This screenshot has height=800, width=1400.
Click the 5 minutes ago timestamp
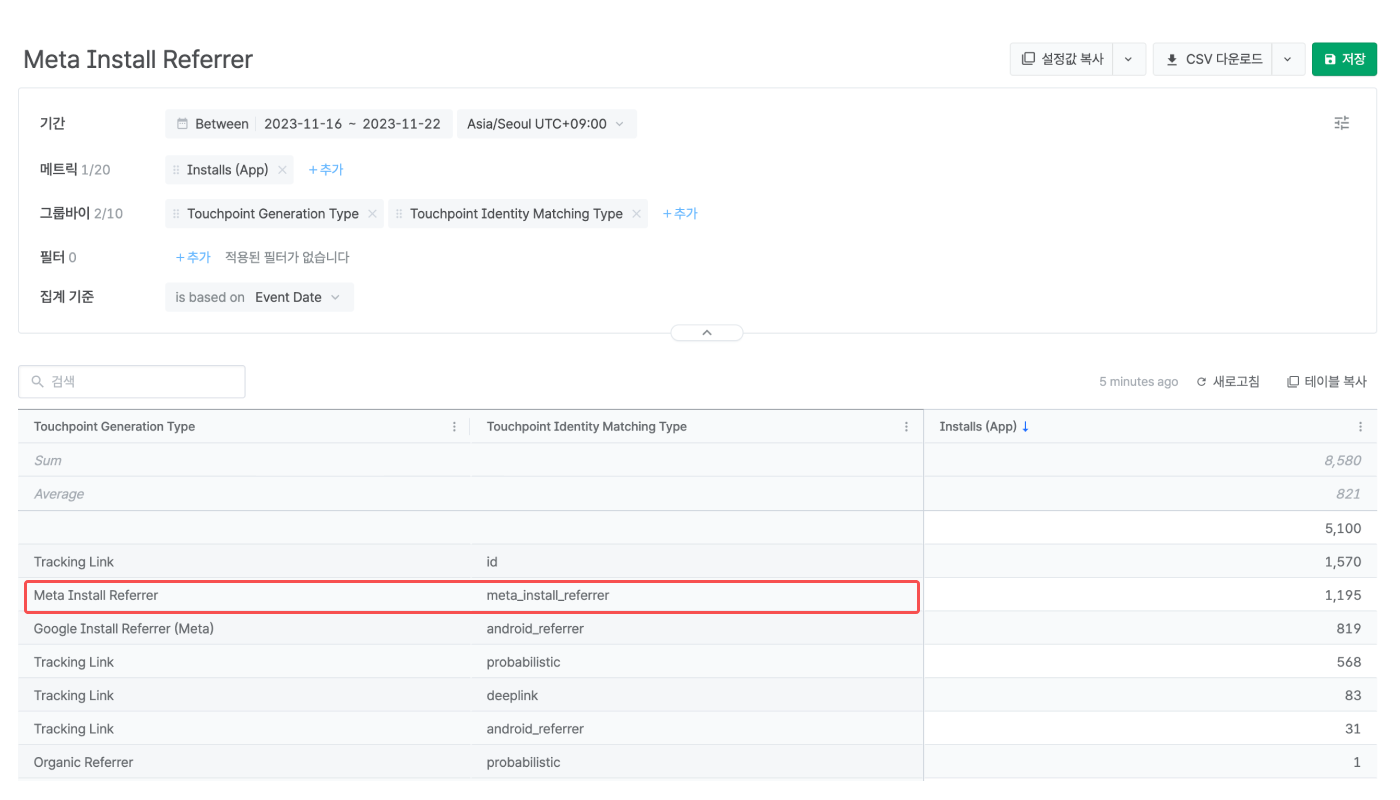point(1138,382)
